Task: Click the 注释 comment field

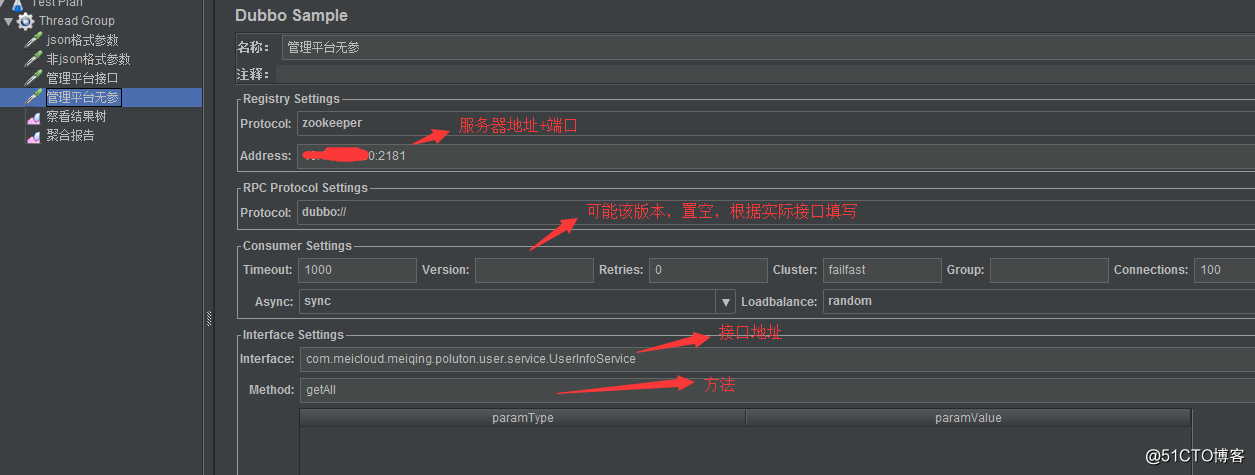Action: tap(766, 74)
